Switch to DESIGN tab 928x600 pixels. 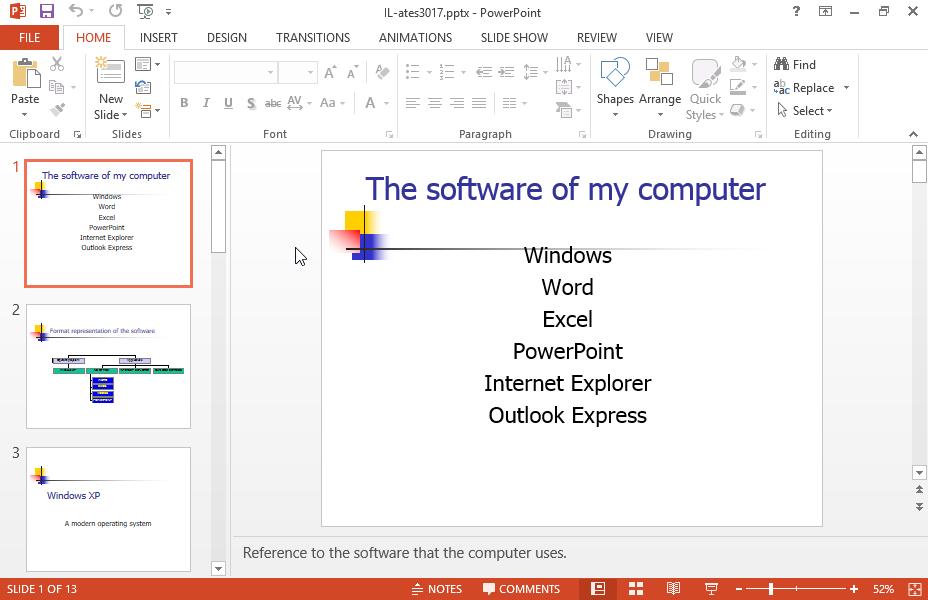(227, 38)
